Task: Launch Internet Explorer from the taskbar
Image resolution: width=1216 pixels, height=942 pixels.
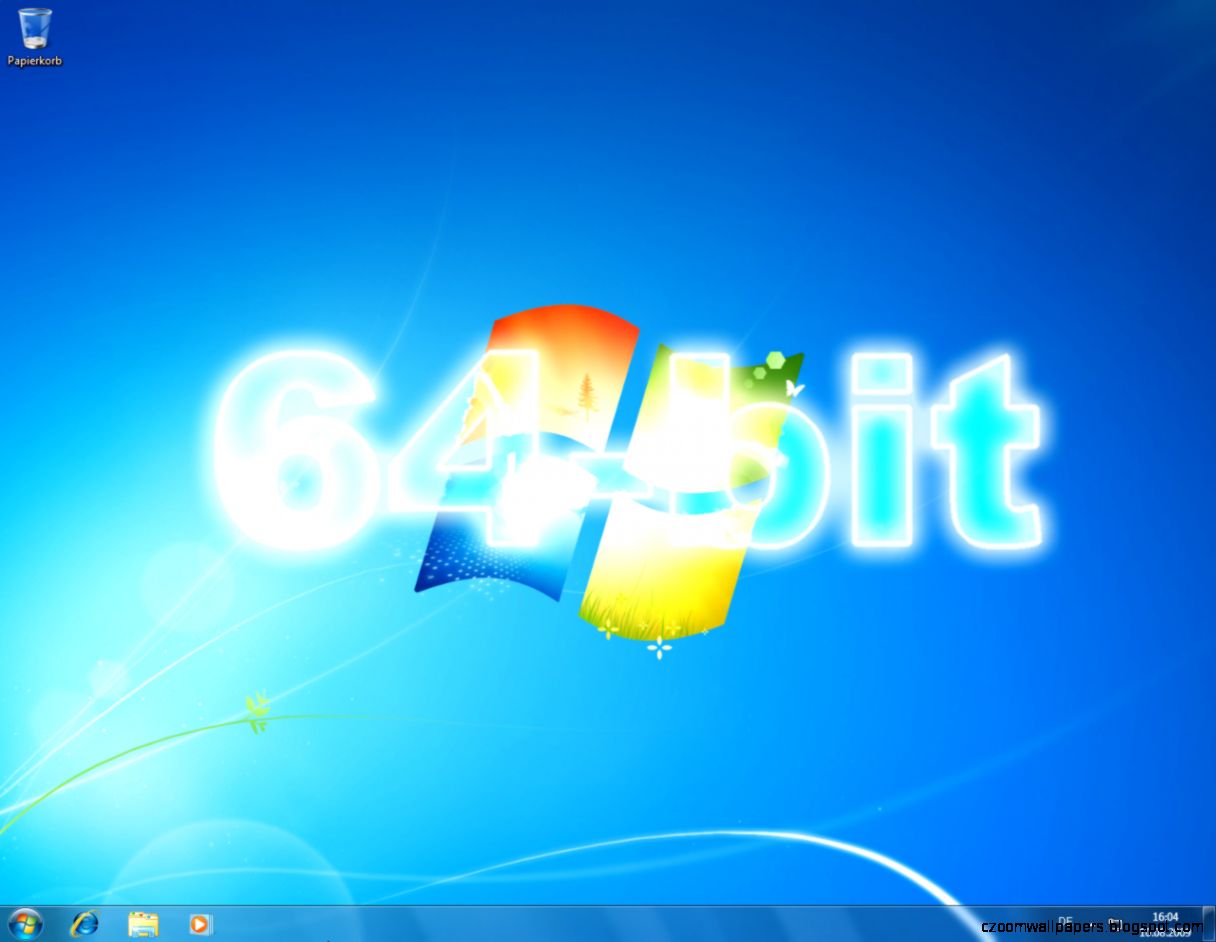Action: pyautogui.click(x=84, y=924)
